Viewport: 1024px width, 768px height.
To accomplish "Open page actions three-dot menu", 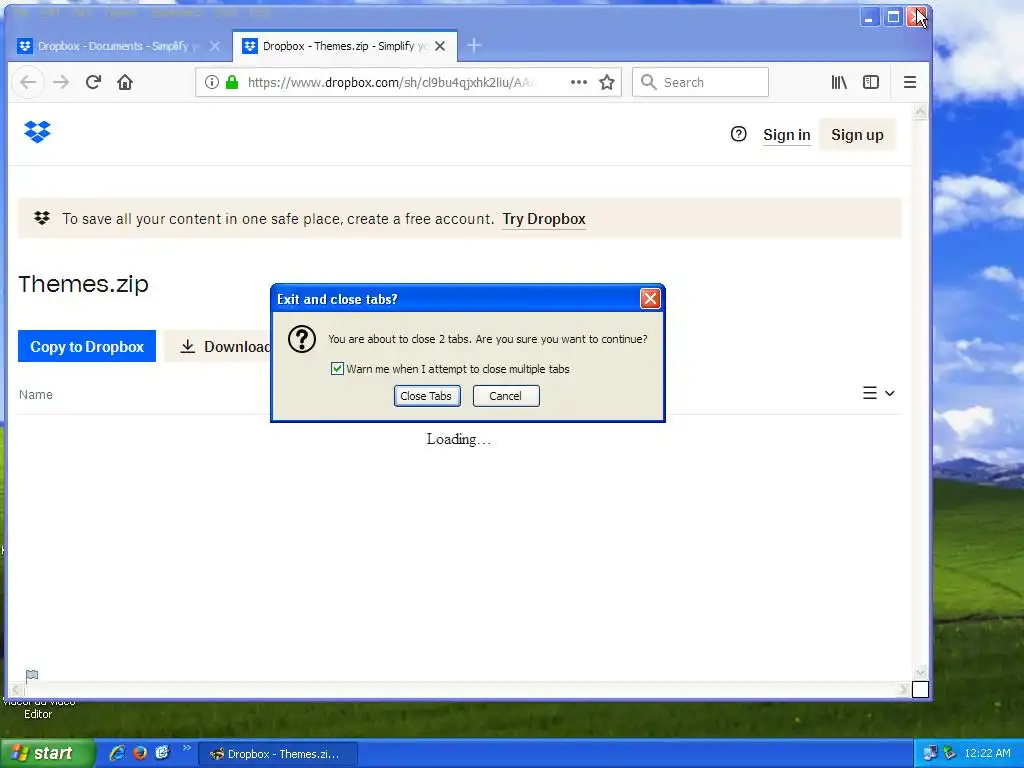I will coord(579,82).
